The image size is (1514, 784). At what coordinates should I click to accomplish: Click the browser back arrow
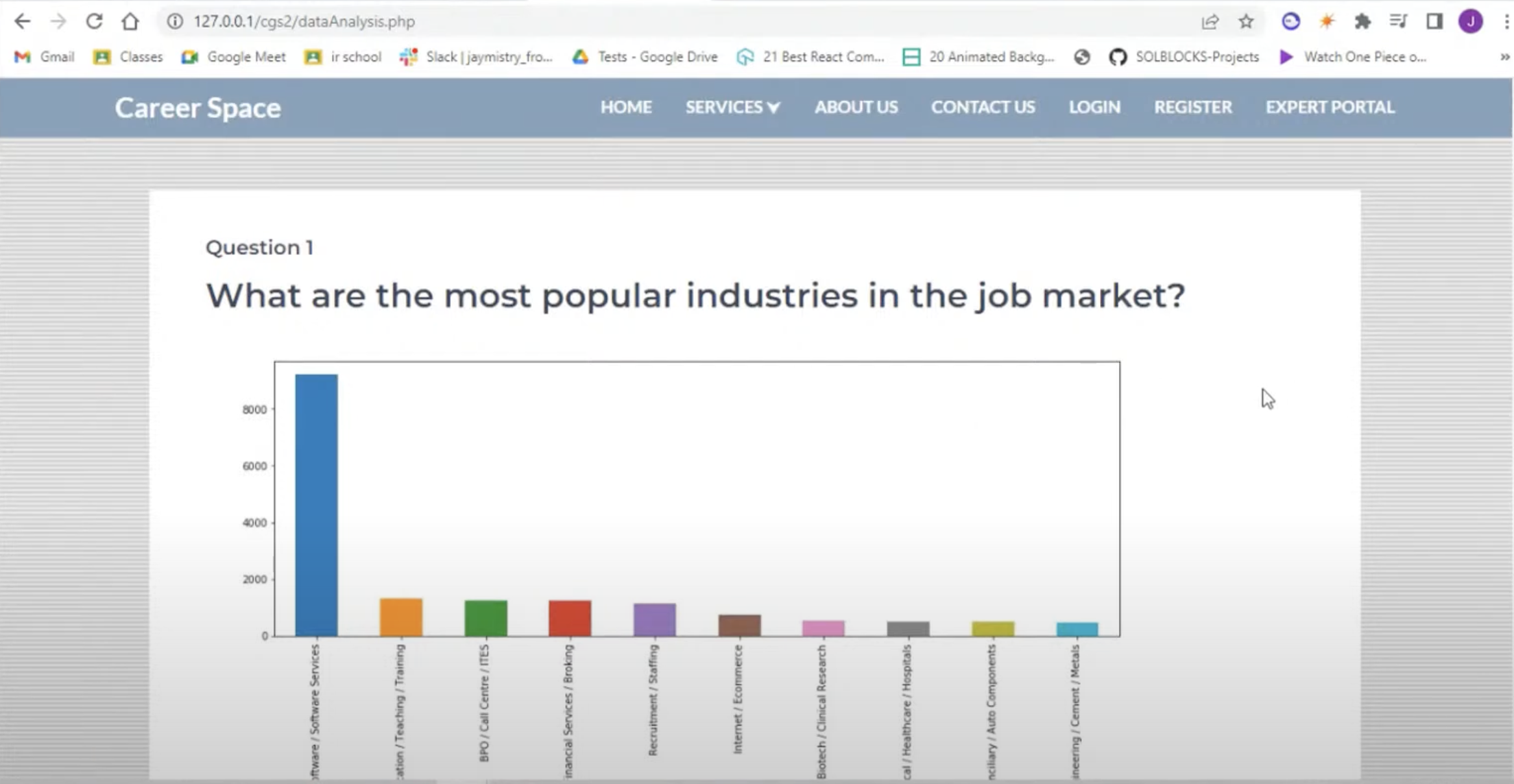click(x=22, y=21)
